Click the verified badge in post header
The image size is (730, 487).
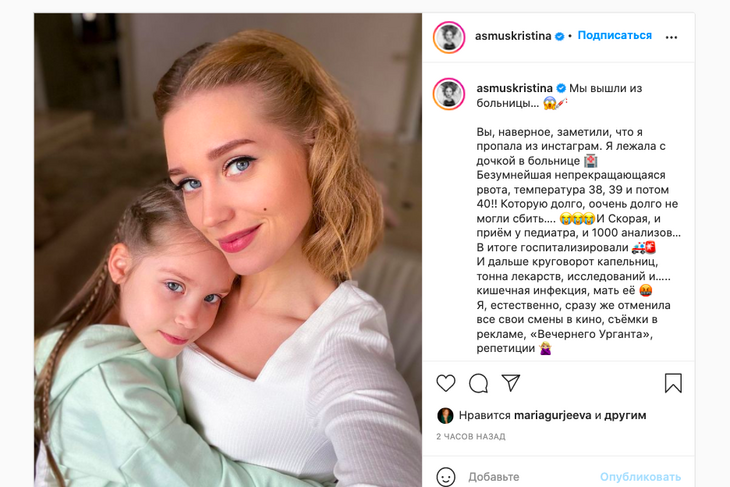559,36
